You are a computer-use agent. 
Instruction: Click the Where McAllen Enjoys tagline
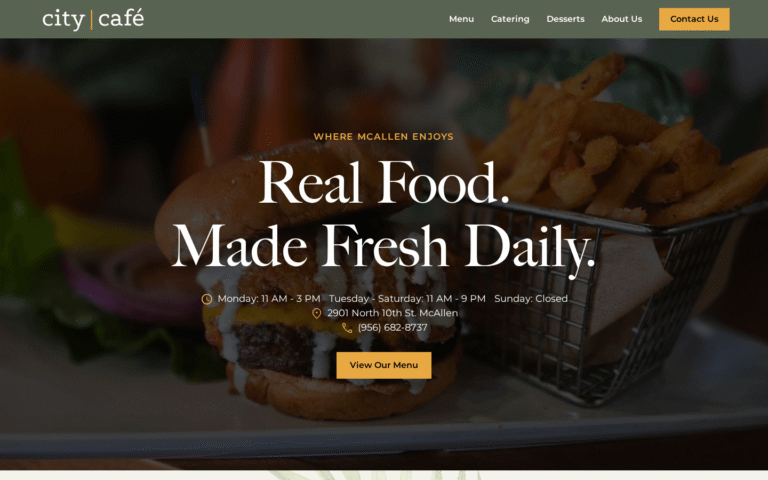(x=384, y=137)
